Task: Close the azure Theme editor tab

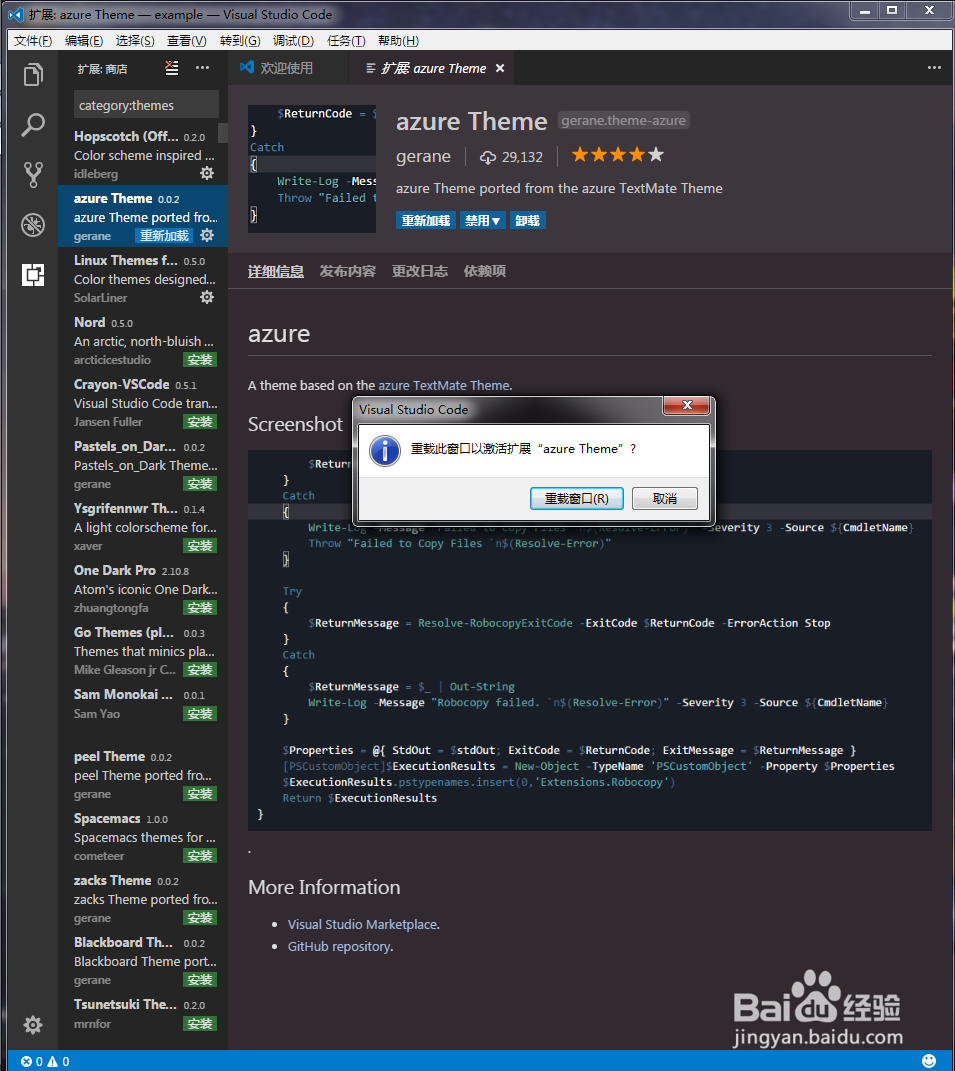Action: coord(500,68)
